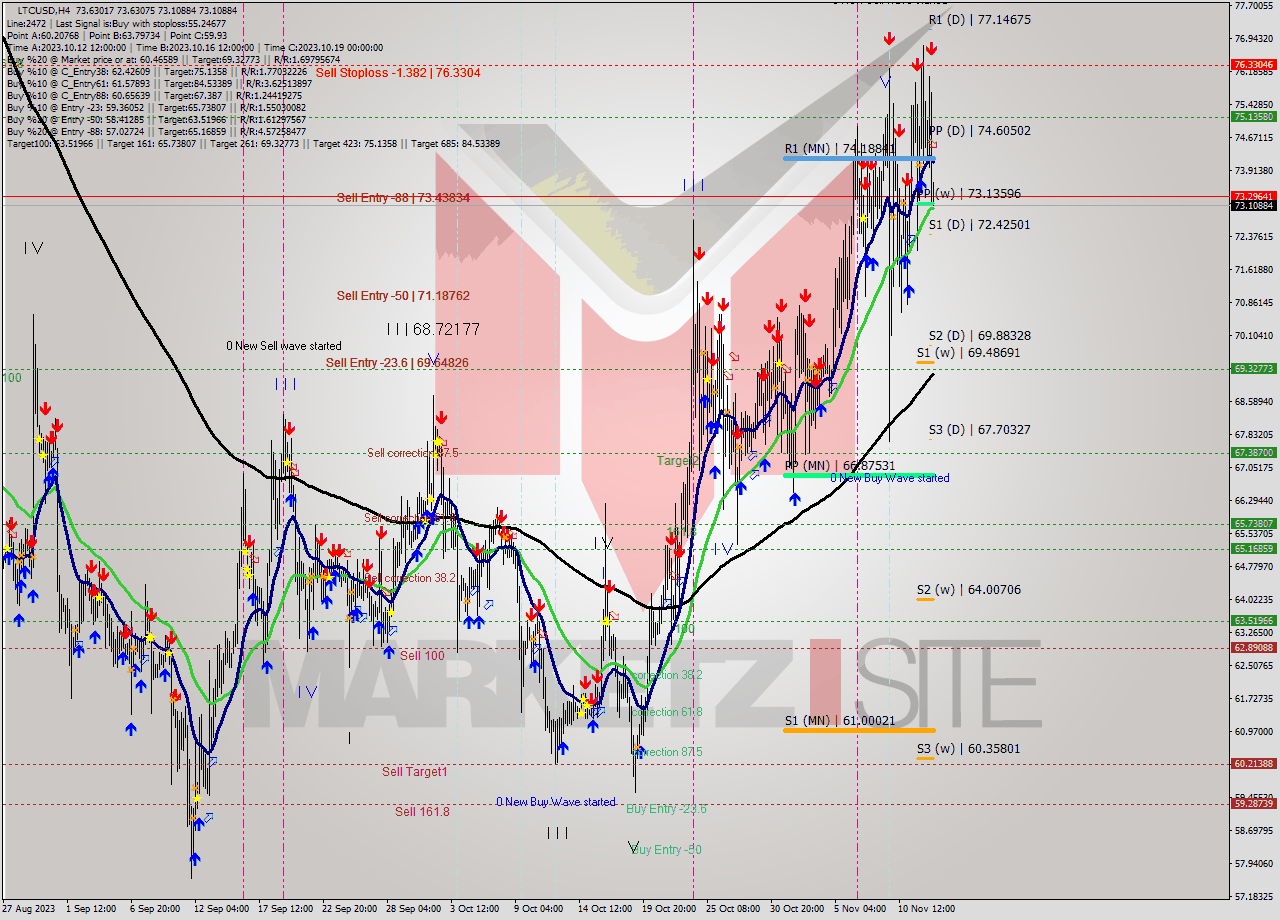This screenshot has height=920, width=1280.
Task: Select the blue R1 (MN) horizontal line
Action: tap(859, 159)
